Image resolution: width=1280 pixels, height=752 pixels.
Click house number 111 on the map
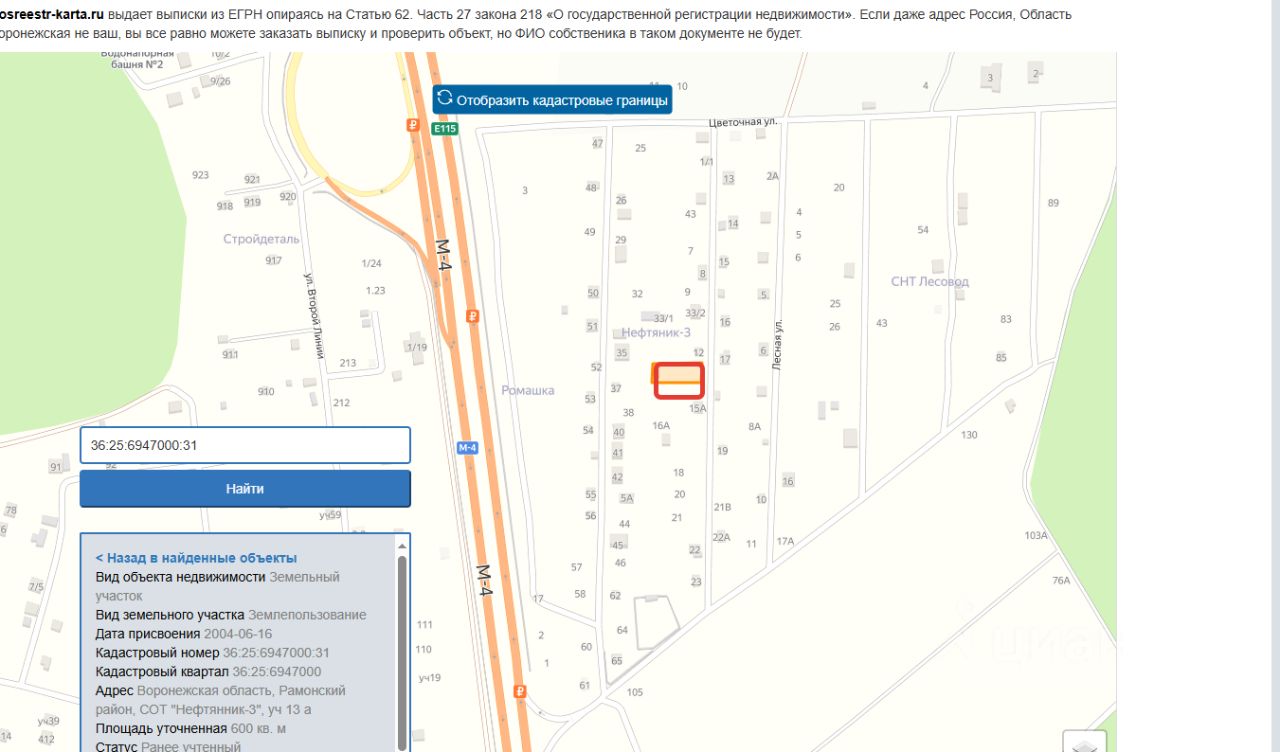coord(424,624)
